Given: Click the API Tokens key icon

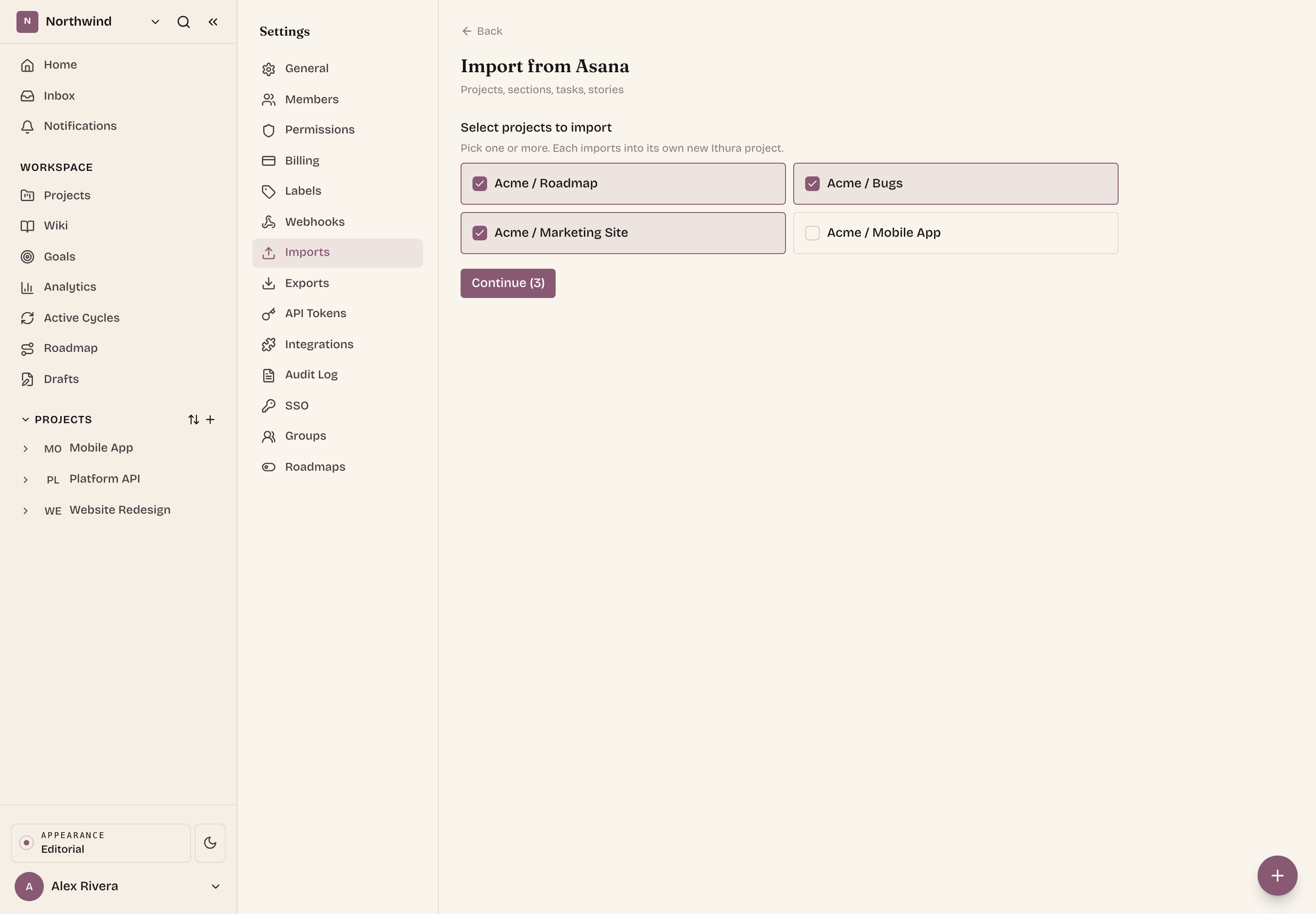Looking at the screenshot, I should (269, 314).
